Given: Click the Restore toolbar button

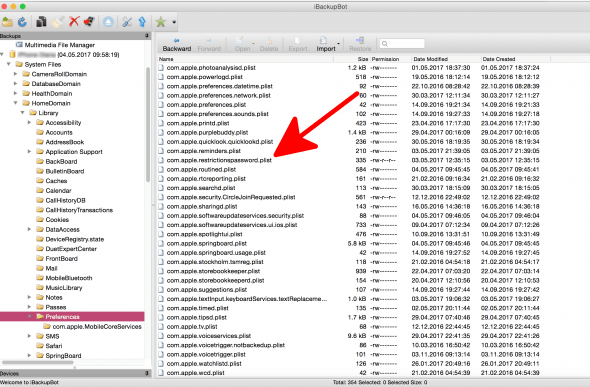Looking at the screenshot, I should point(360,45).
